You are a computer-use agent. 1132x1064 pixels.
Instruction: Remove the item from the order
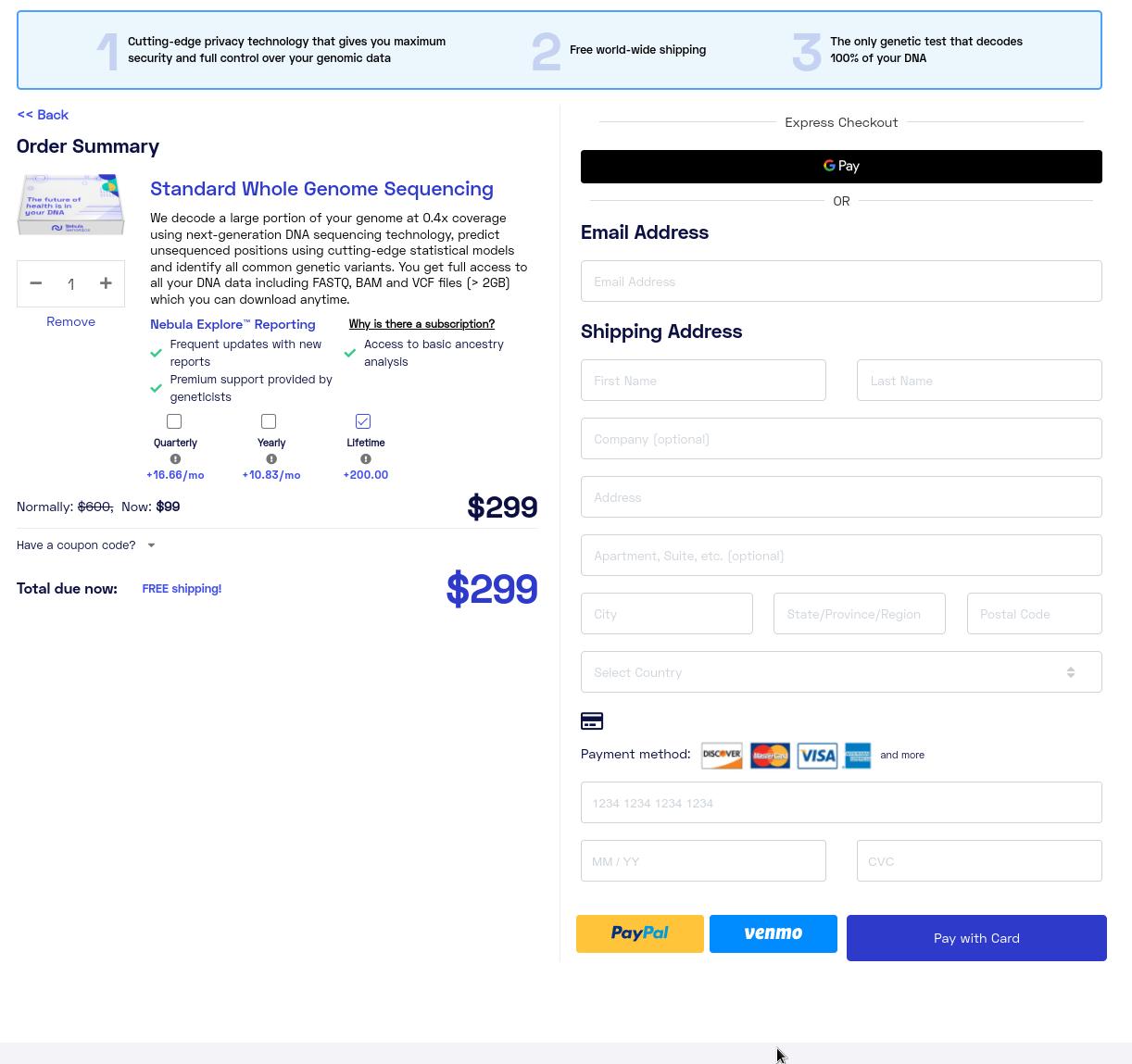pos(70,321)
